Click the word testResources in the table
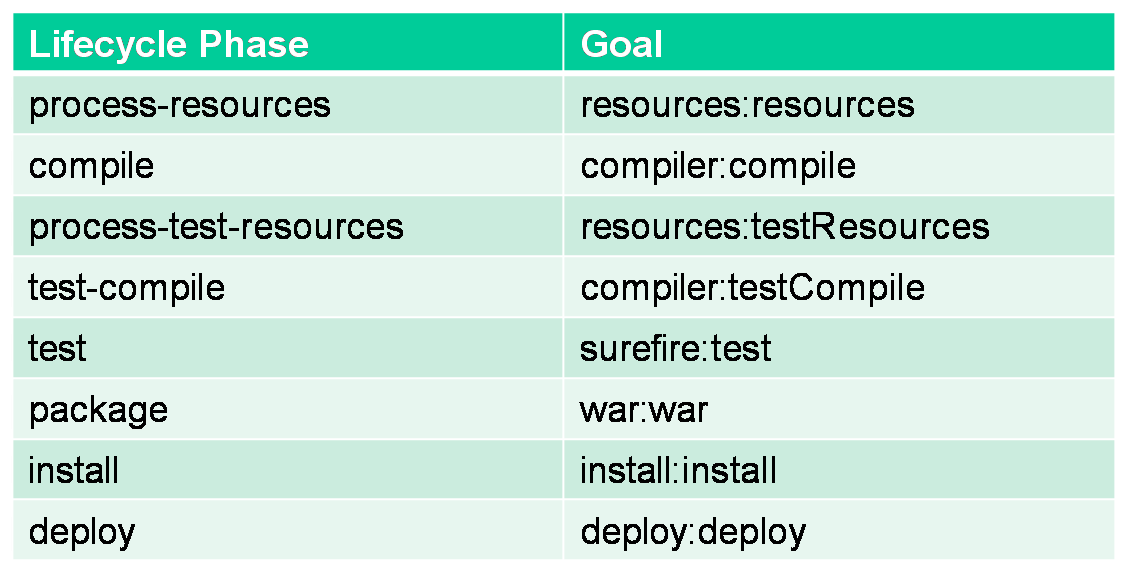The width and height of the screenshot is (1127, 572). pyautogui.click(x=868, y=226)
